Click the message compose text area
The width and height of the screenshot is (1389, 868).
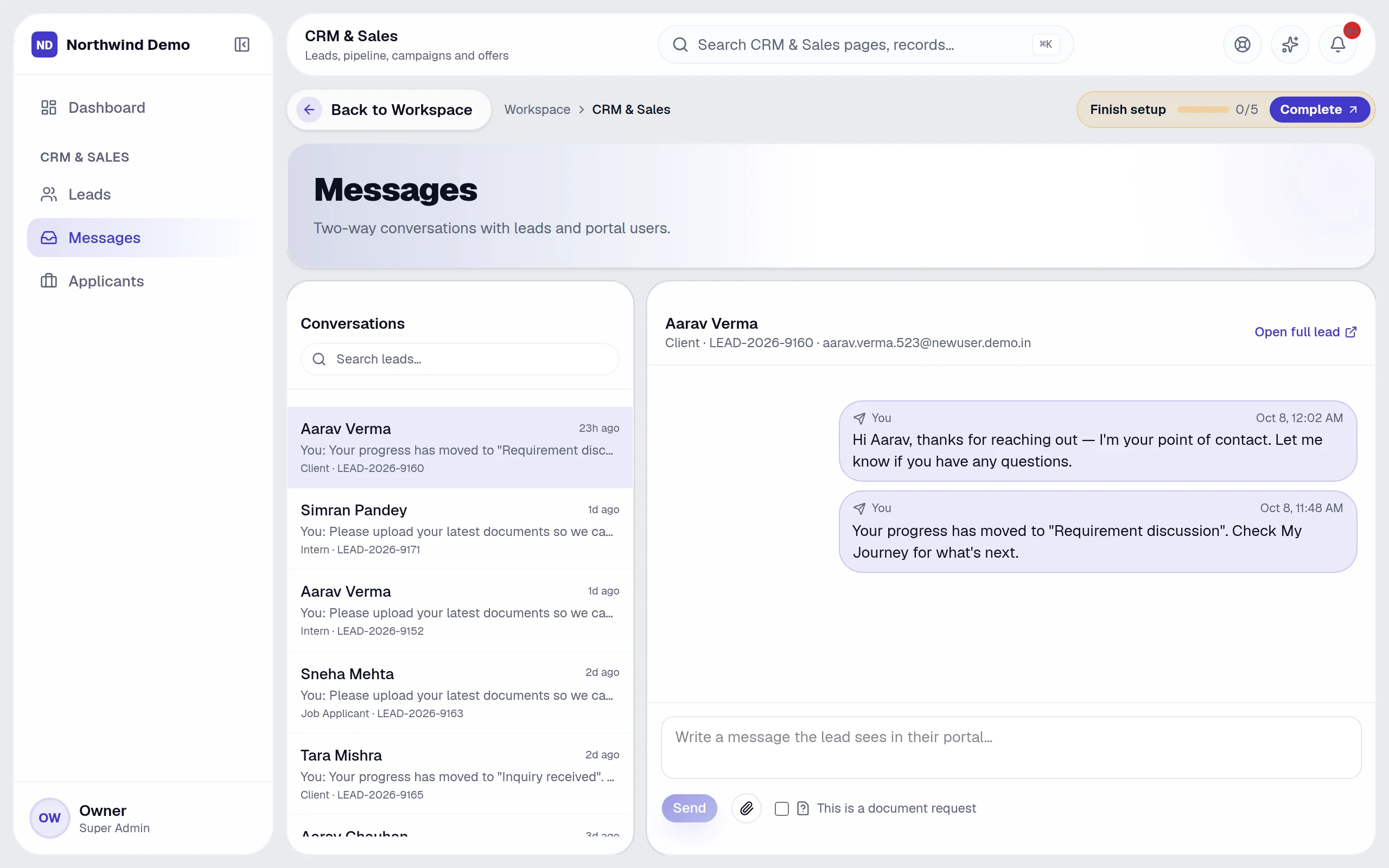(x=1011, y=748)
